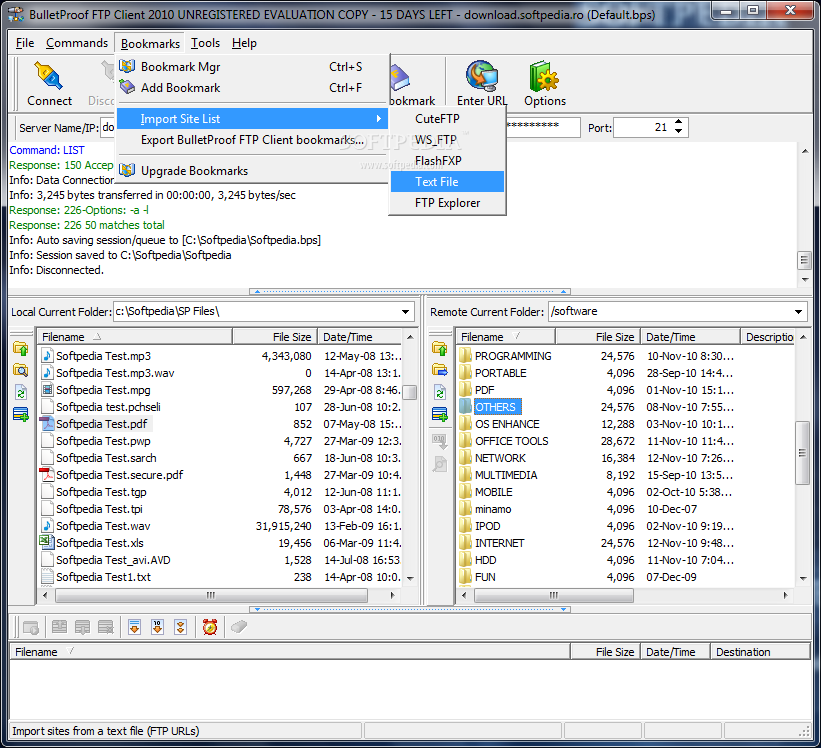Open the Tools menu

click(205, 43)
